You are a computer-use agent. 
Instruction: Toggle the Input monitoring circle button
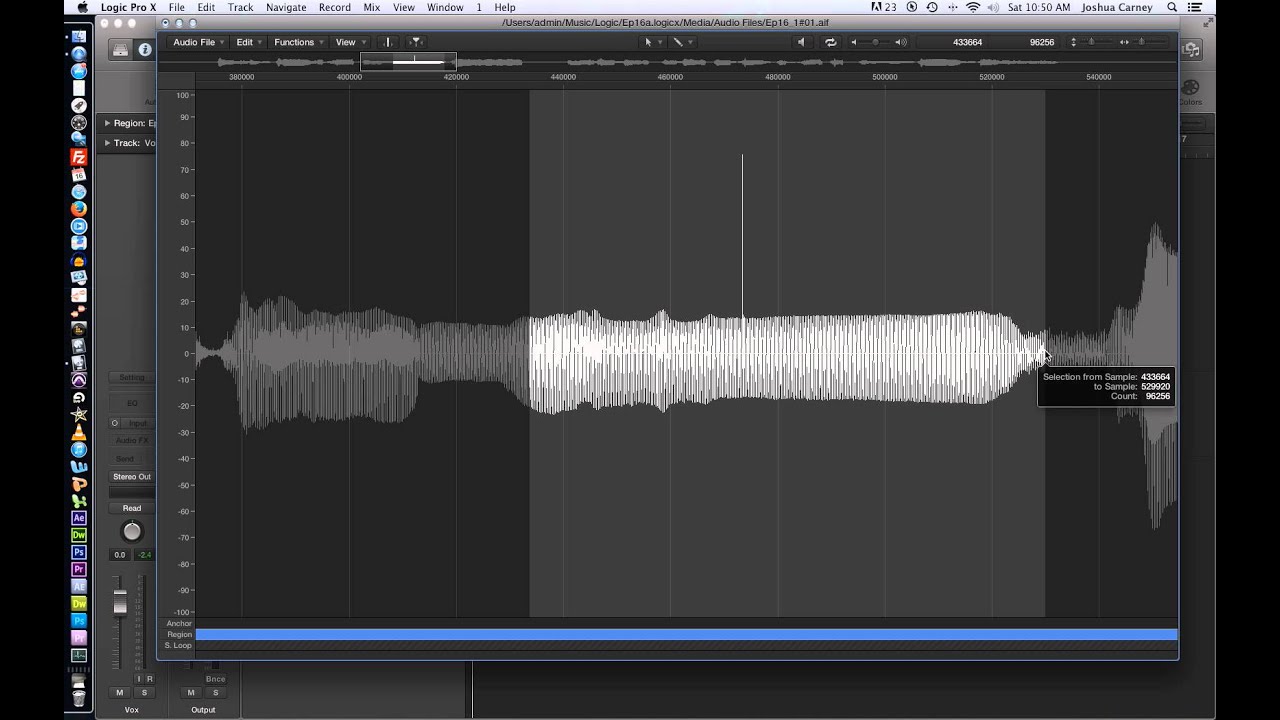115,423
